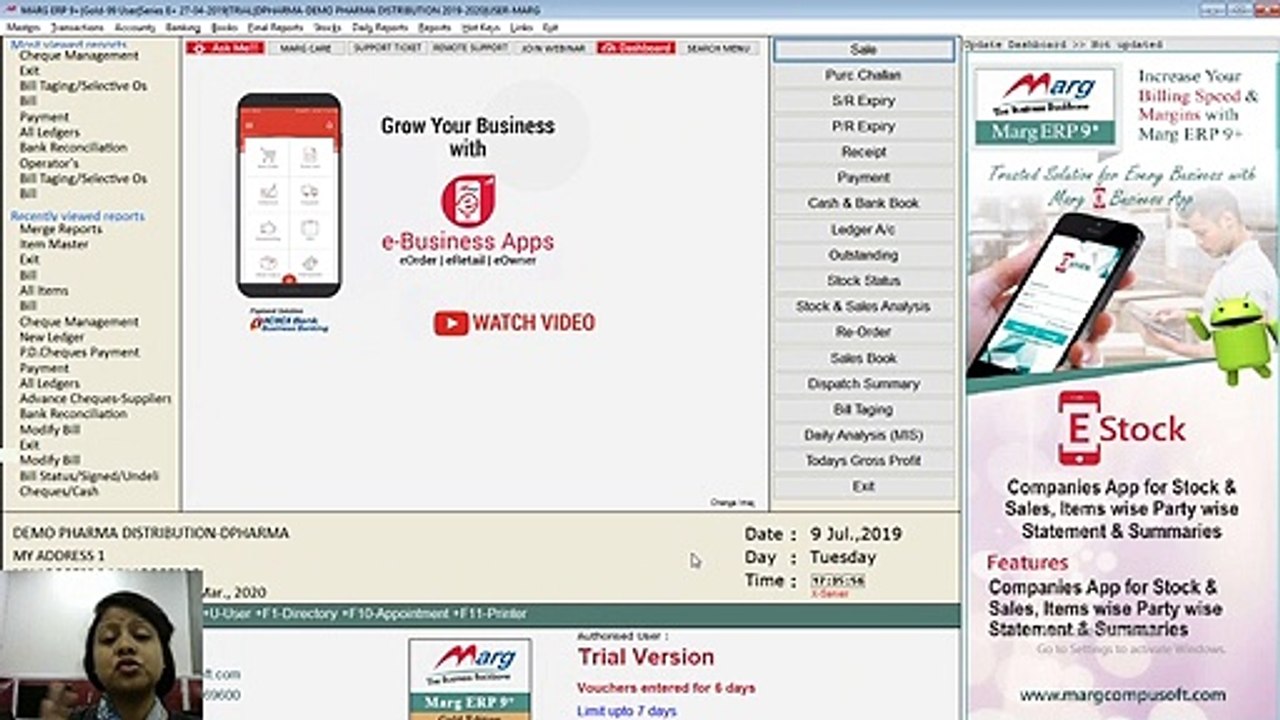Open the Links menu
1280x720 pixels.
(x=521, y=28)
